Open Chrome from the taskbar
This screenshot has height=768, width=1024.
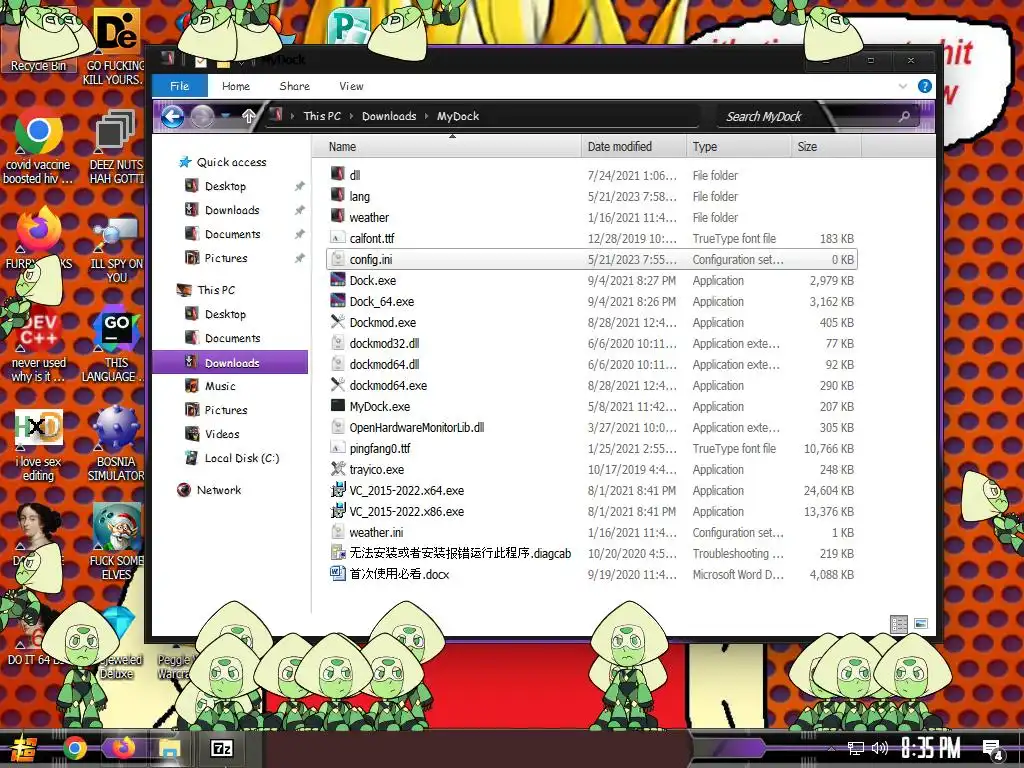coord(75,748)
